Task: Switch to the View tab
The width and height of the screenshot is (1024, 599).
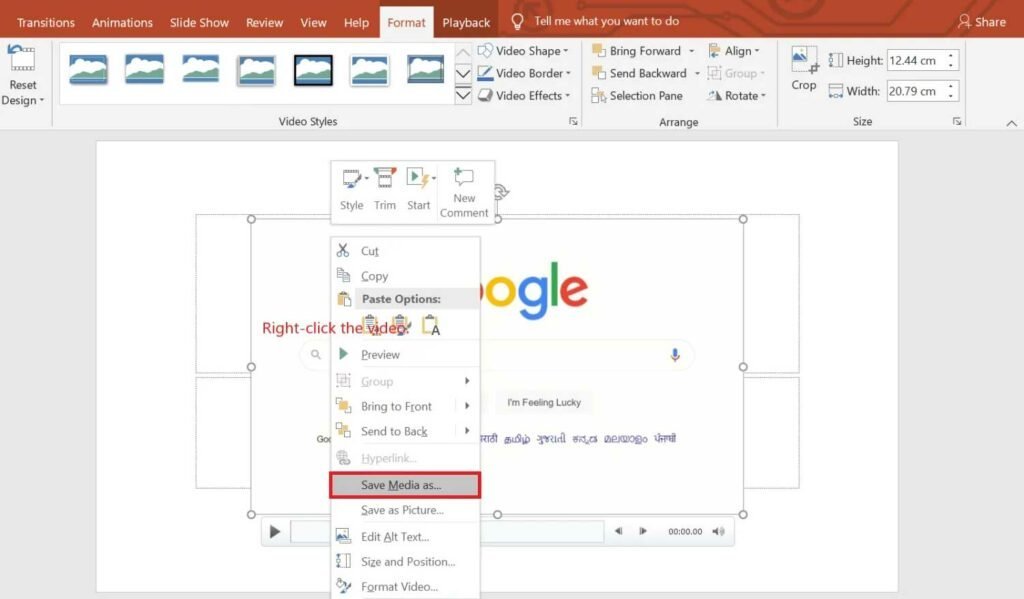Action: 313,22
